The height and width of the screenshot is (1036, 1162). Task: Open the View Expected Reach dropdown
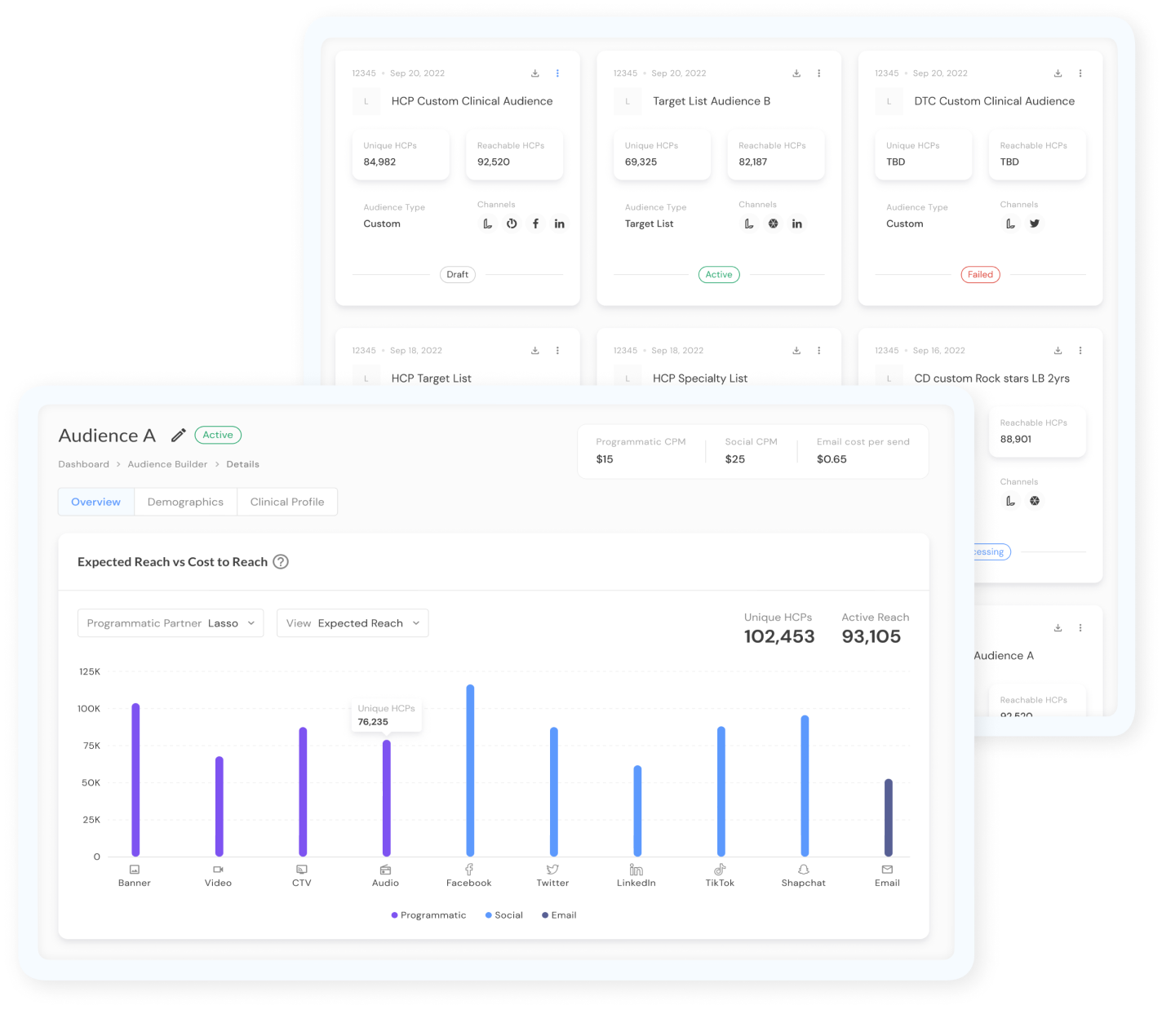pos(353,623)
